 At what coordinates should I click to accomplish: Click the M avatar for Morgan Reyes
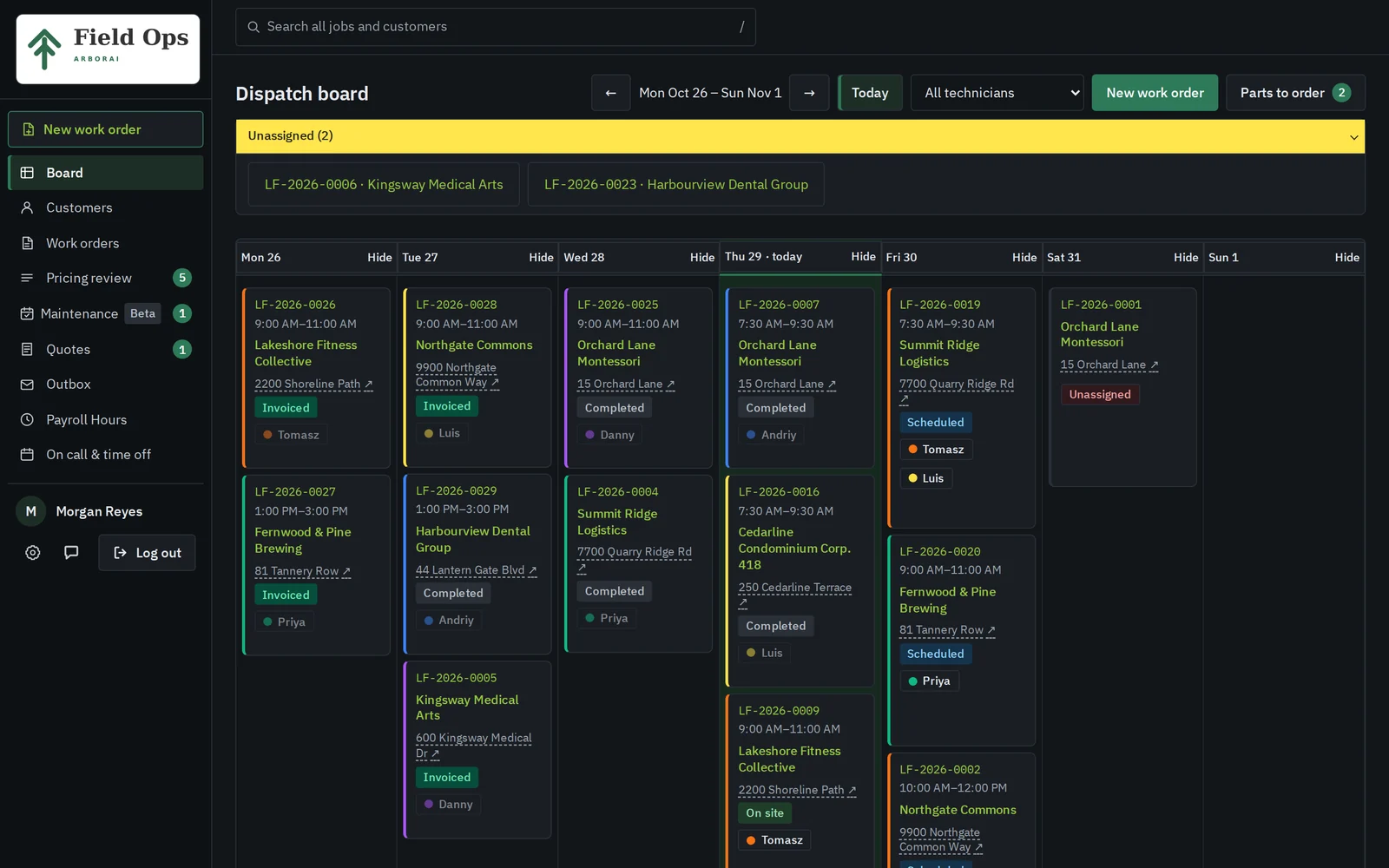30,511
